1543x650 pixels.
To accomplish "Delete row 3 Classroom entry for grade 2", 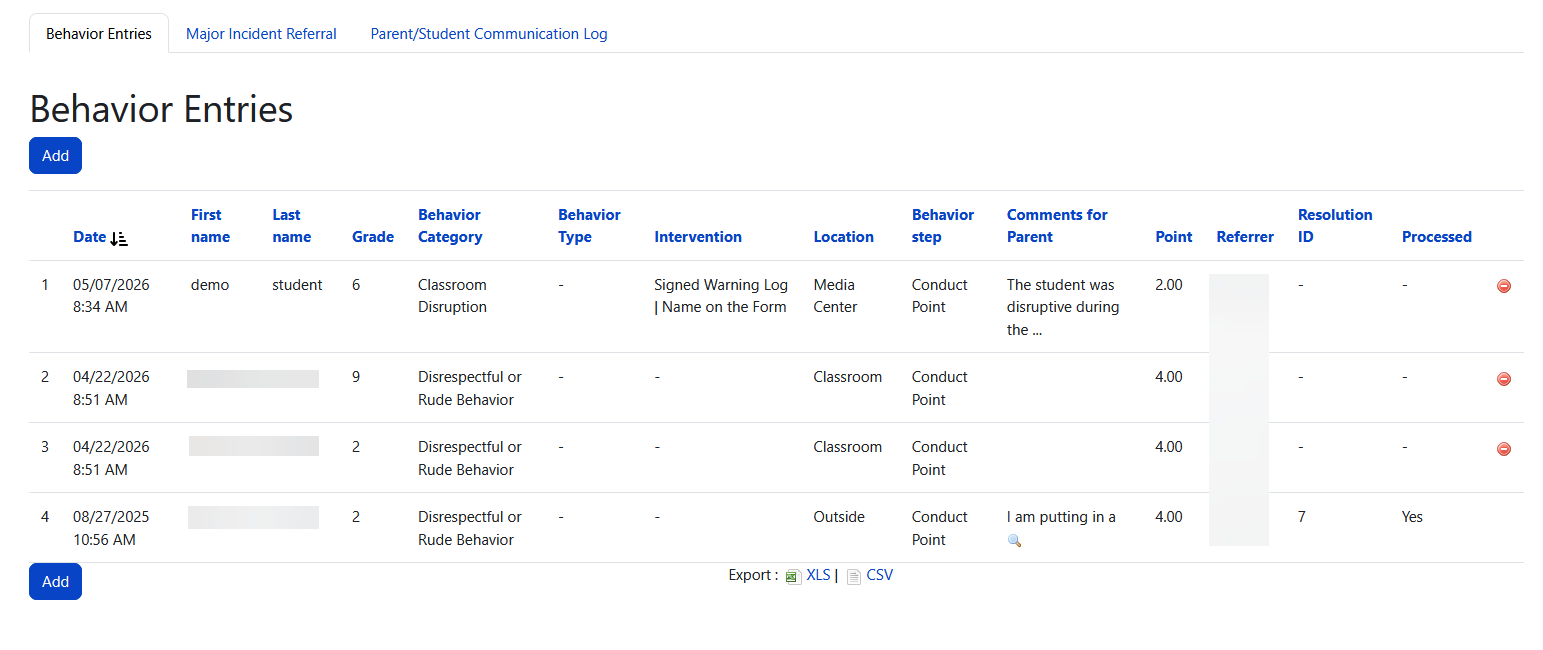I will 1503,449.
